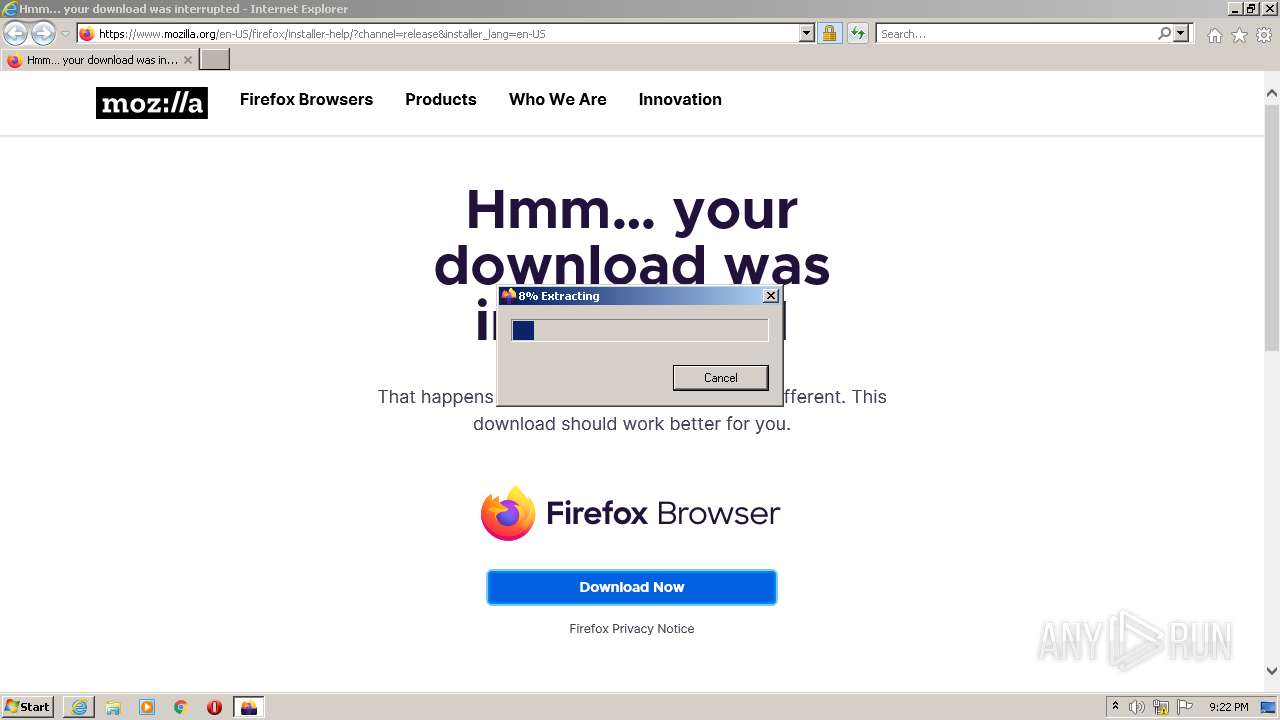Image resolution: width=1280 pixels, height=720 pixels.
Task: Click the Internet Explorer forward arrow button
Action: 43,34
